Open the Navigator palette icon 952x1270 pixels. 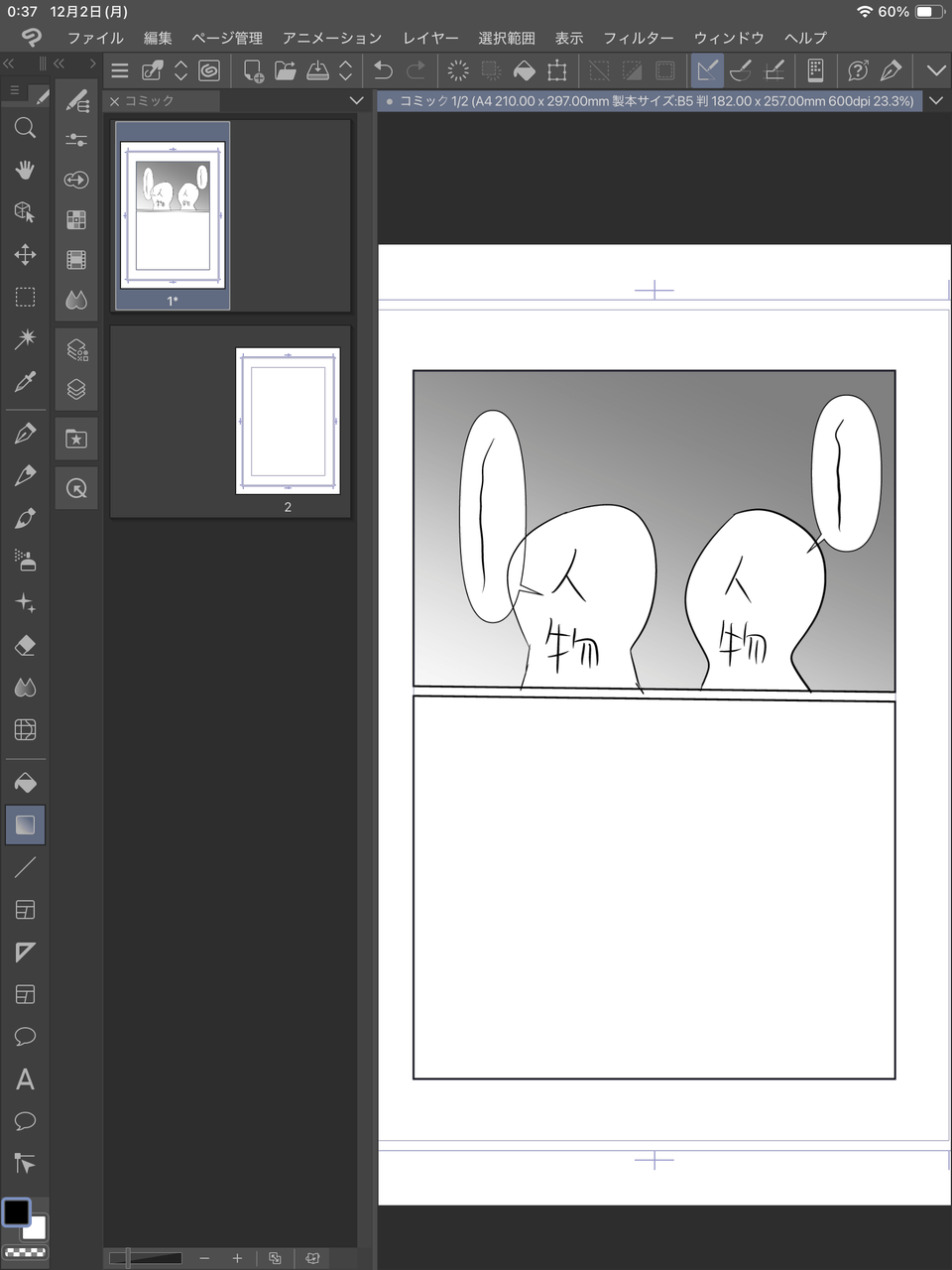coord(76,488)
